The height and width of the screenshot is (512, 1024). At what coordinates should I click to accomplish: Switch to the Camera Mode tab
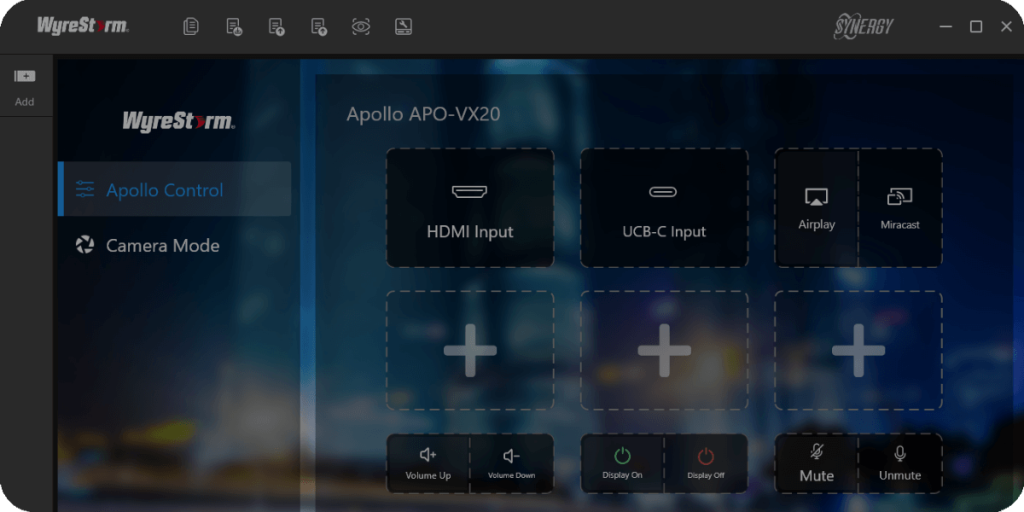163,245
